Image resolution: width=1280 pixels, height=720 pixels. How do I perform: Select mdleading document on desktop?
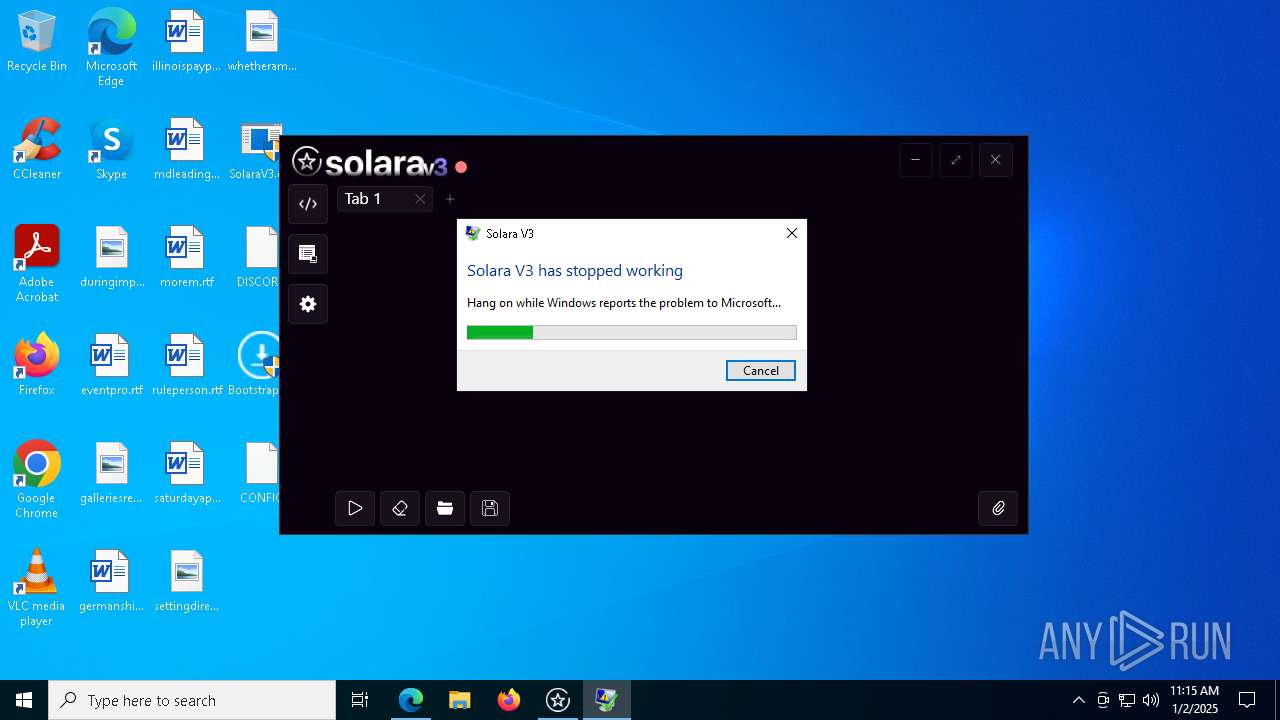tap(185, 150)
